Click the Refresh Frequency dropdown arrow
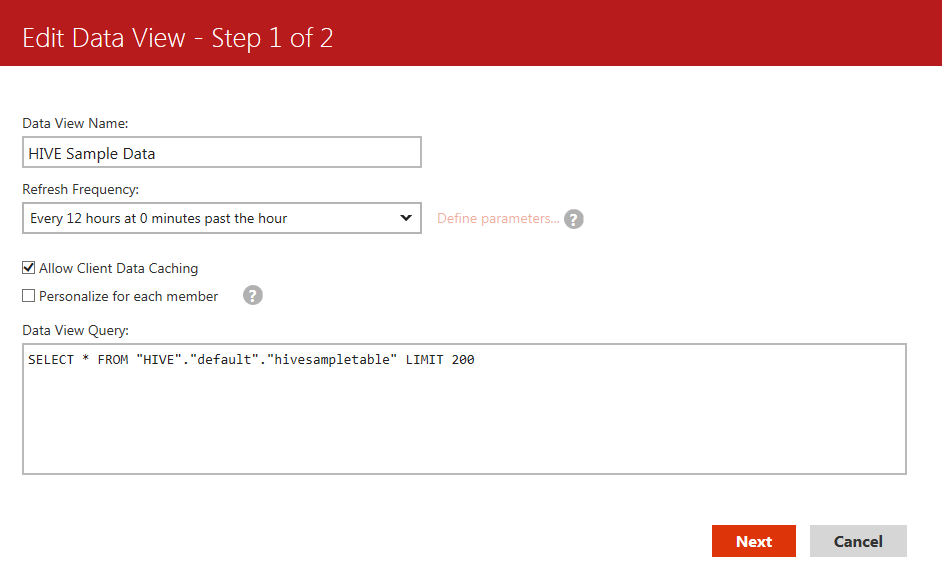 [x=406, y=218]
